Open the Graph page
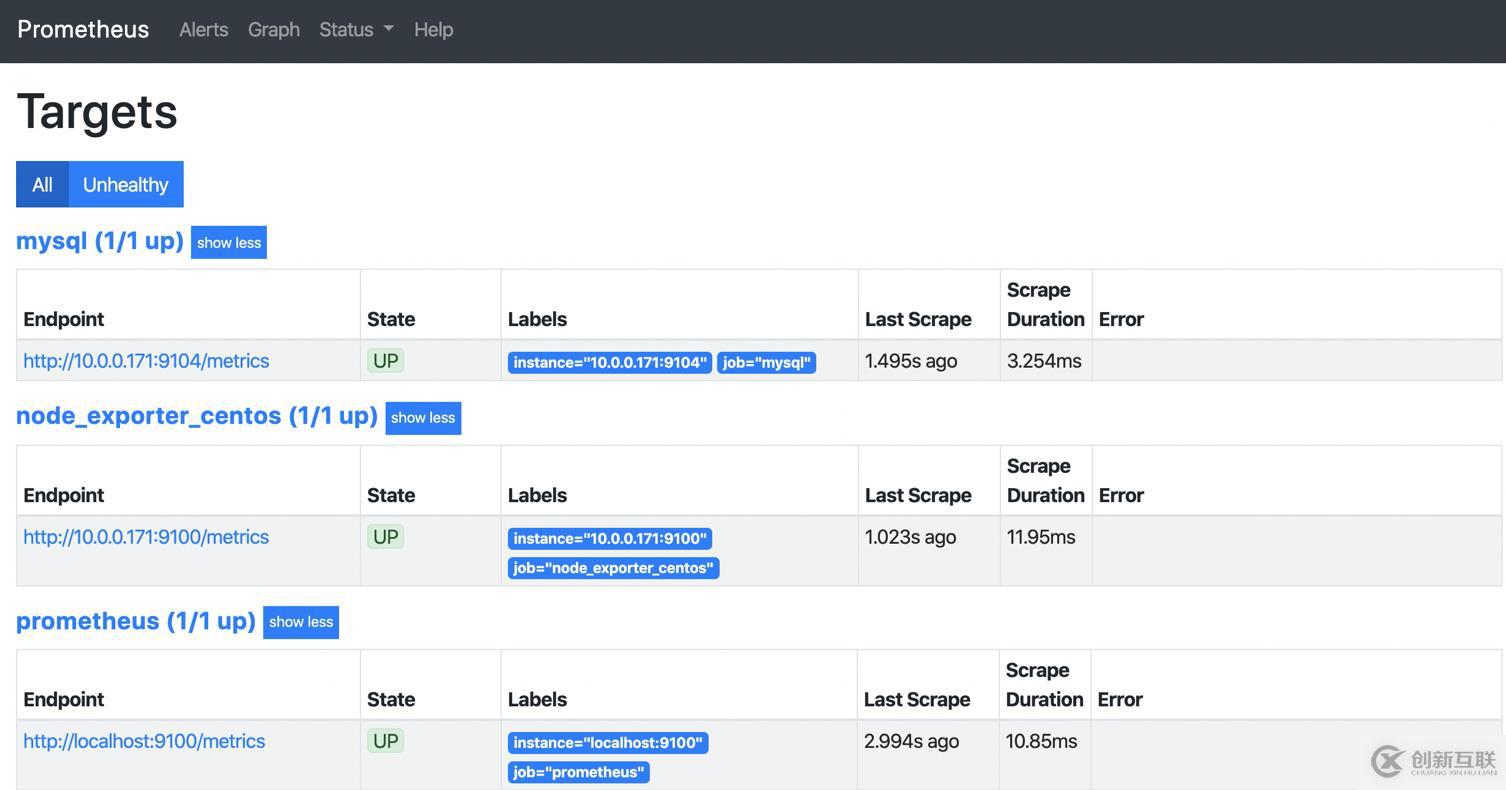This screenshot has width=1506, height=790. (274, 29)
